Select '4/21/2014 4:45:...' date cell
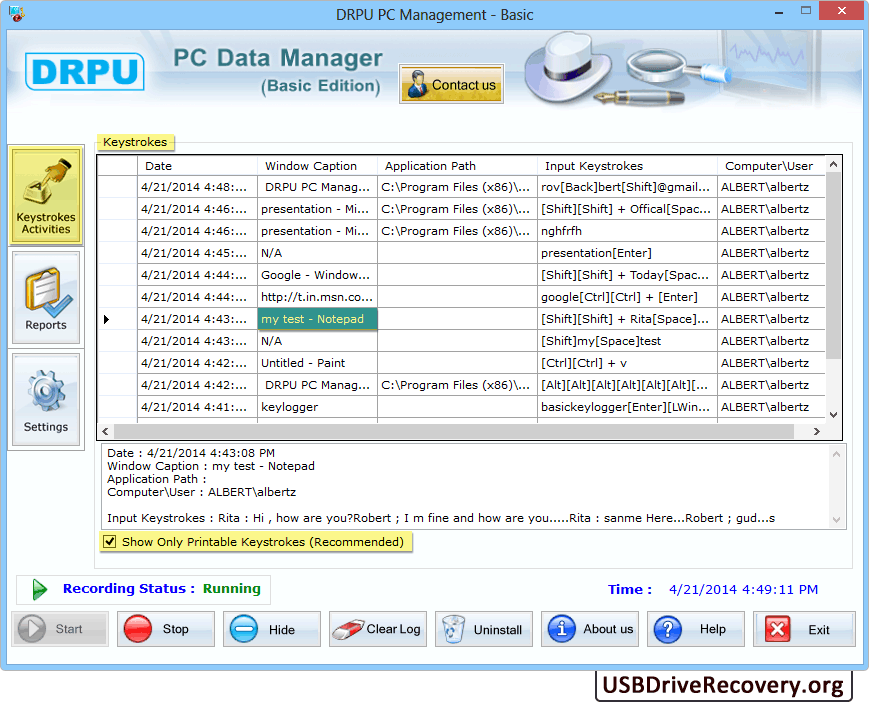Viewport: 869px width, 702px height. pos(197,253)
